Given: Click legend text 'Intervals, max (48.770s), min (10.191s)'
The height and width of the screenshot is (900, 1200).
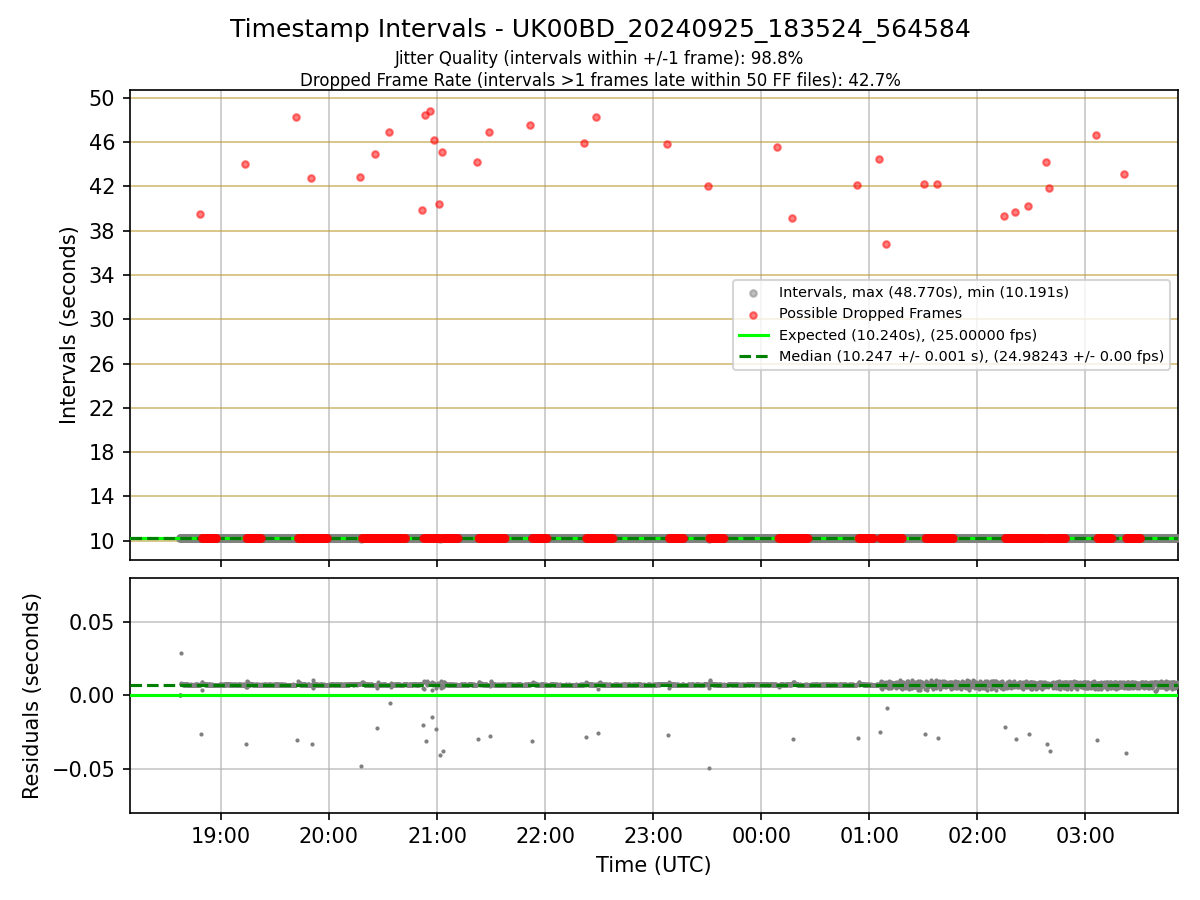Looking at the screenshot, I should (x=924, y=293).
